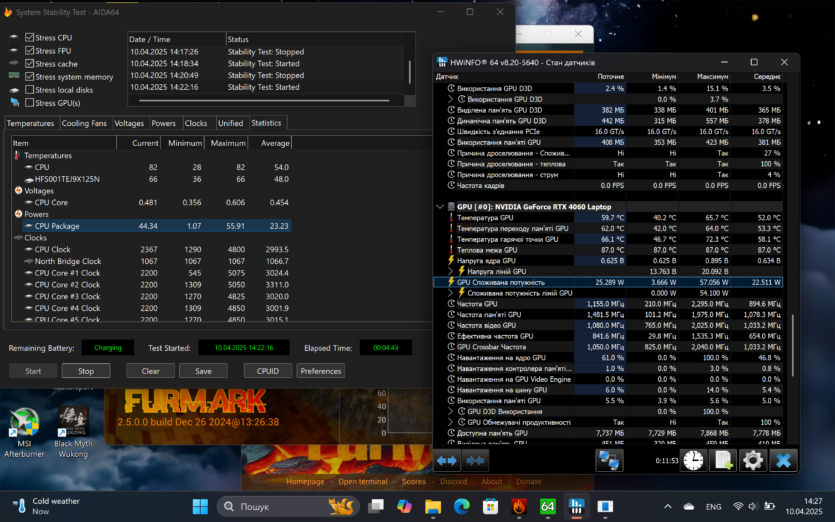This screenshot has height=522, width=835.
Task: Expand GPU D3D Використання row
Action: tap(451, 411)
